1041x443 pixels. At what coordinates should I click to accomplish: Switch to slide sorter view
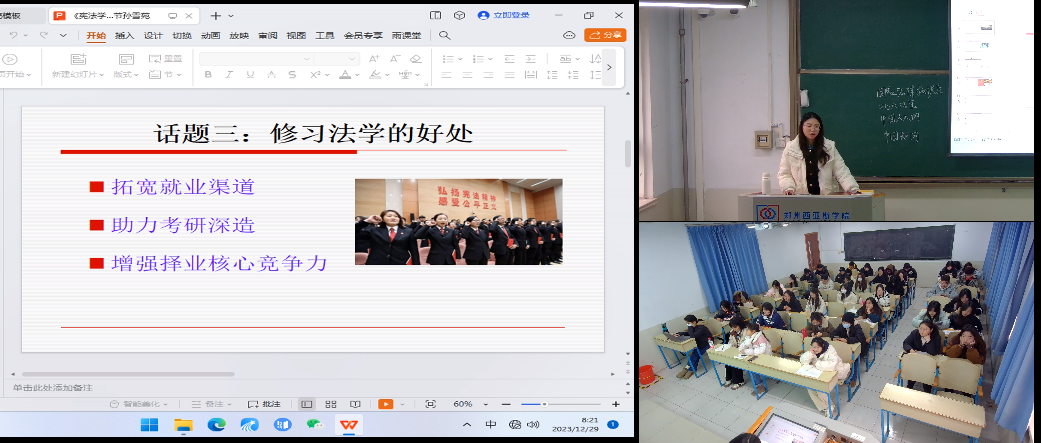click(x=330, y=404)
